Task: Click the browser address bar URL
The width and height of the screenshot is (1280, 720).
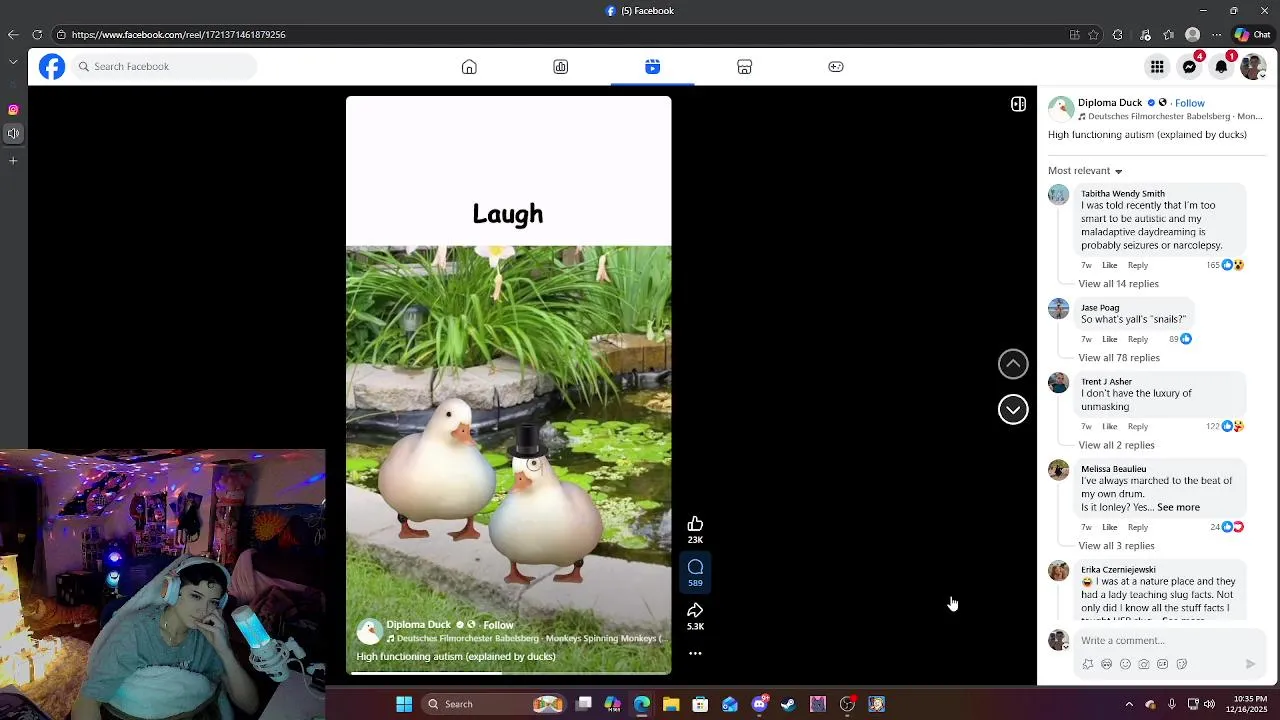Action: [x=178, y=35]
